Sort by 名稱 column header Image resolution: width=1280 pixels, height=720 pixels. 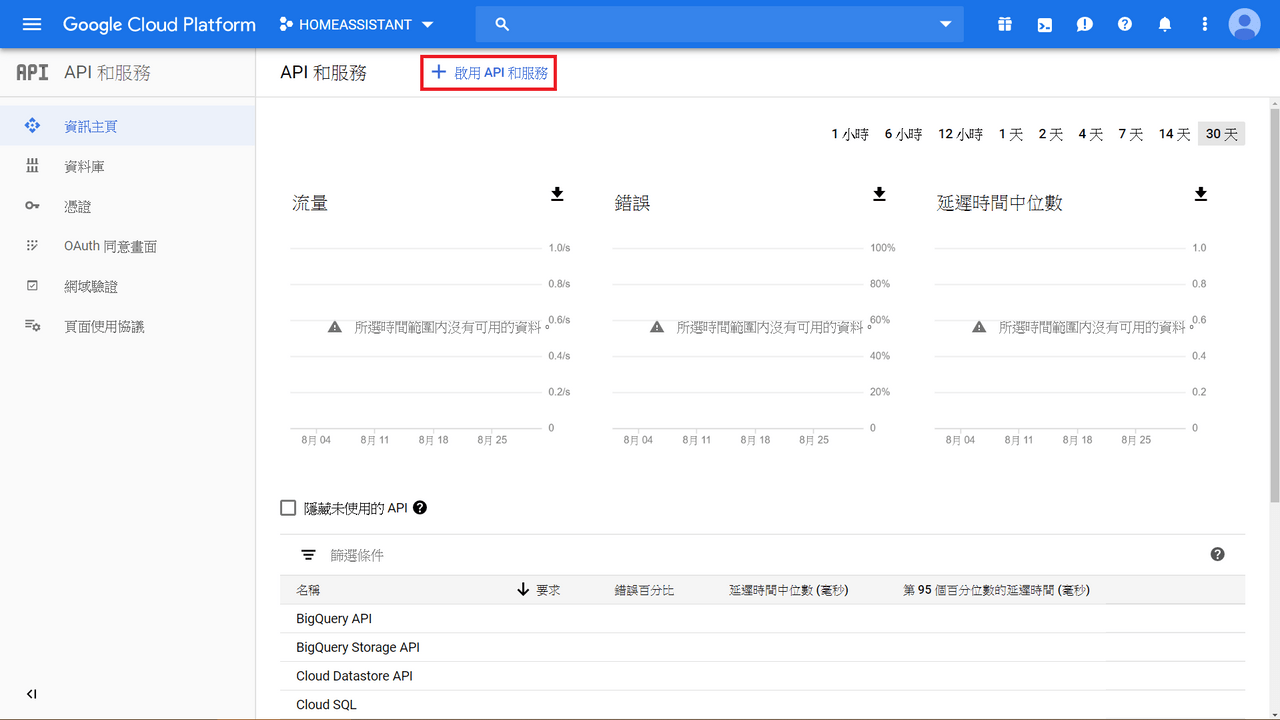coord(308,590)
